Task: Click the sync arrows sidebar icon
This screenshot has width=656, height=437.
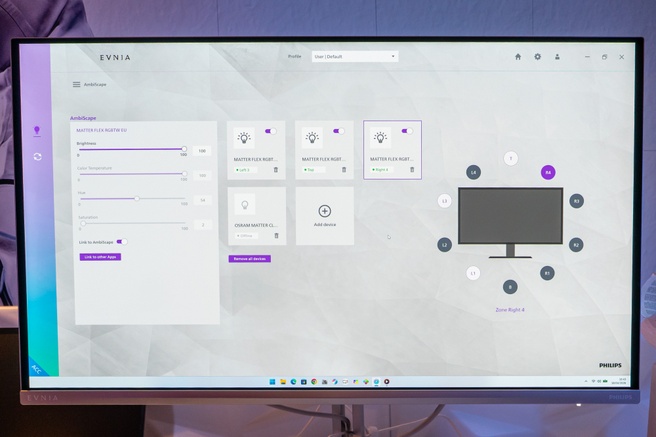Action: point(37,157)
